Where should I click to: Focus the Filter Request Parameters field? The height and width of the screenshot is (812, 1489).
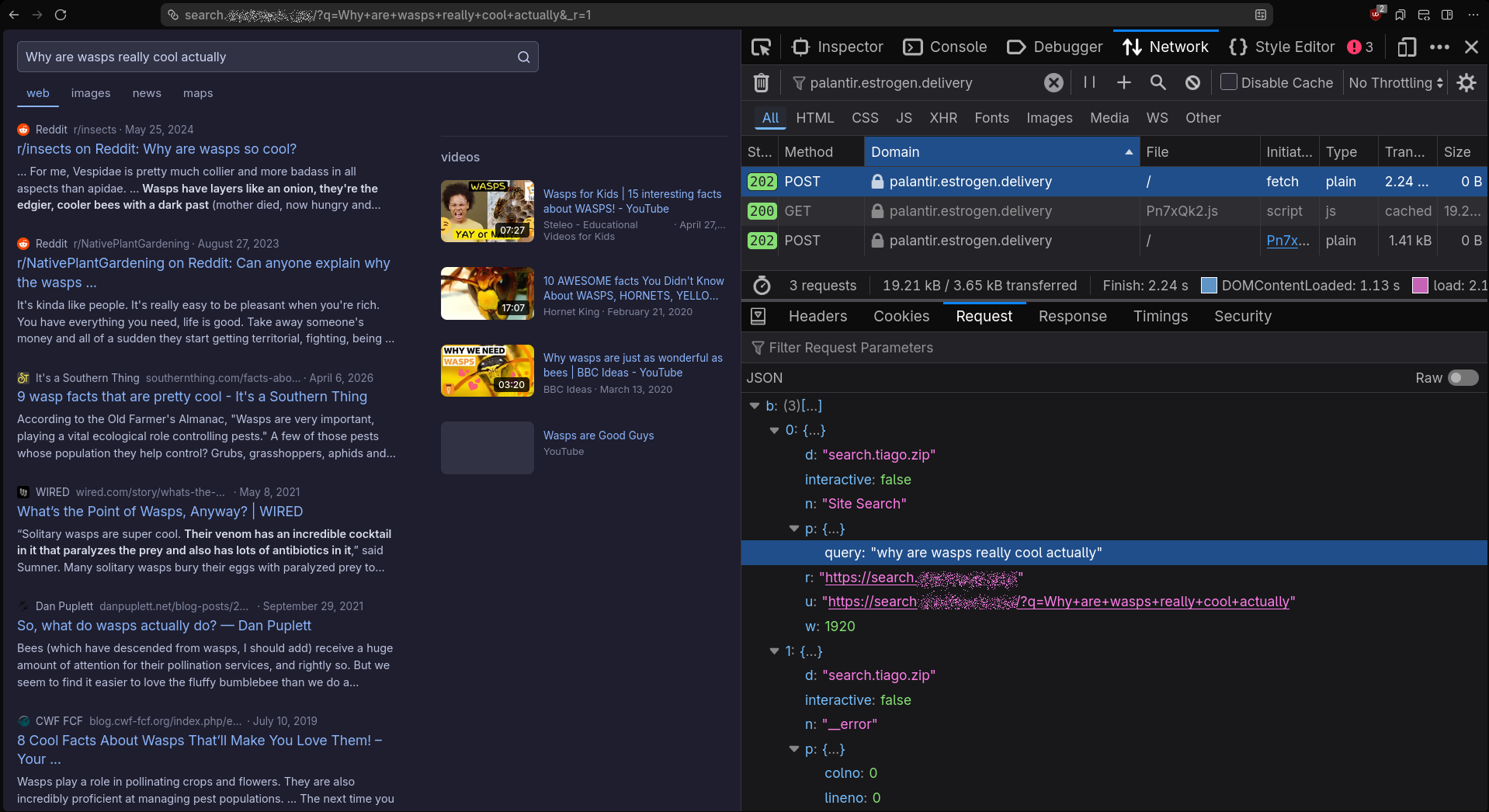coord(1115,348)
